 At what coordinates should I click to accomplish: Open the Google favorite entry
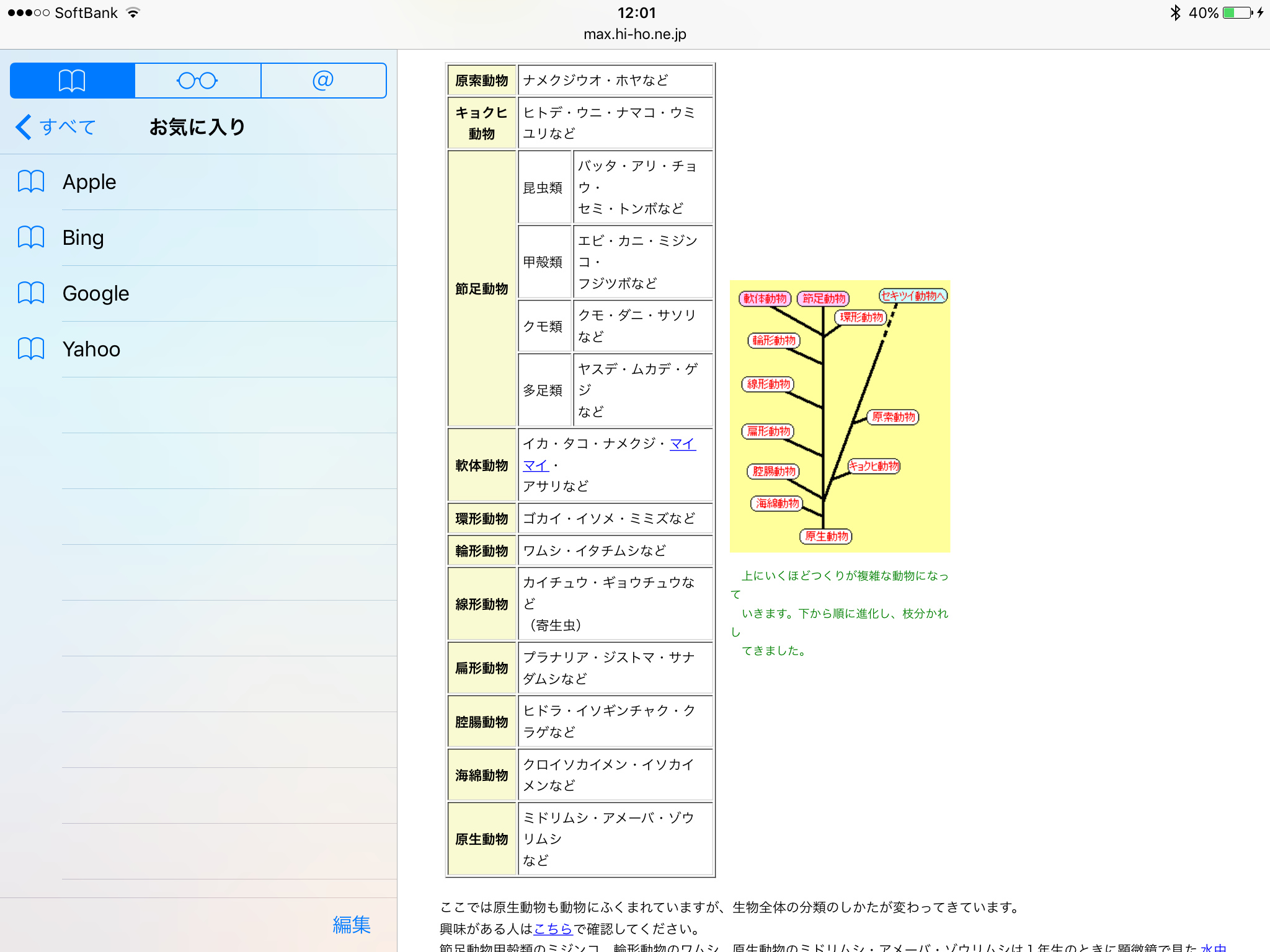[96, 293]
